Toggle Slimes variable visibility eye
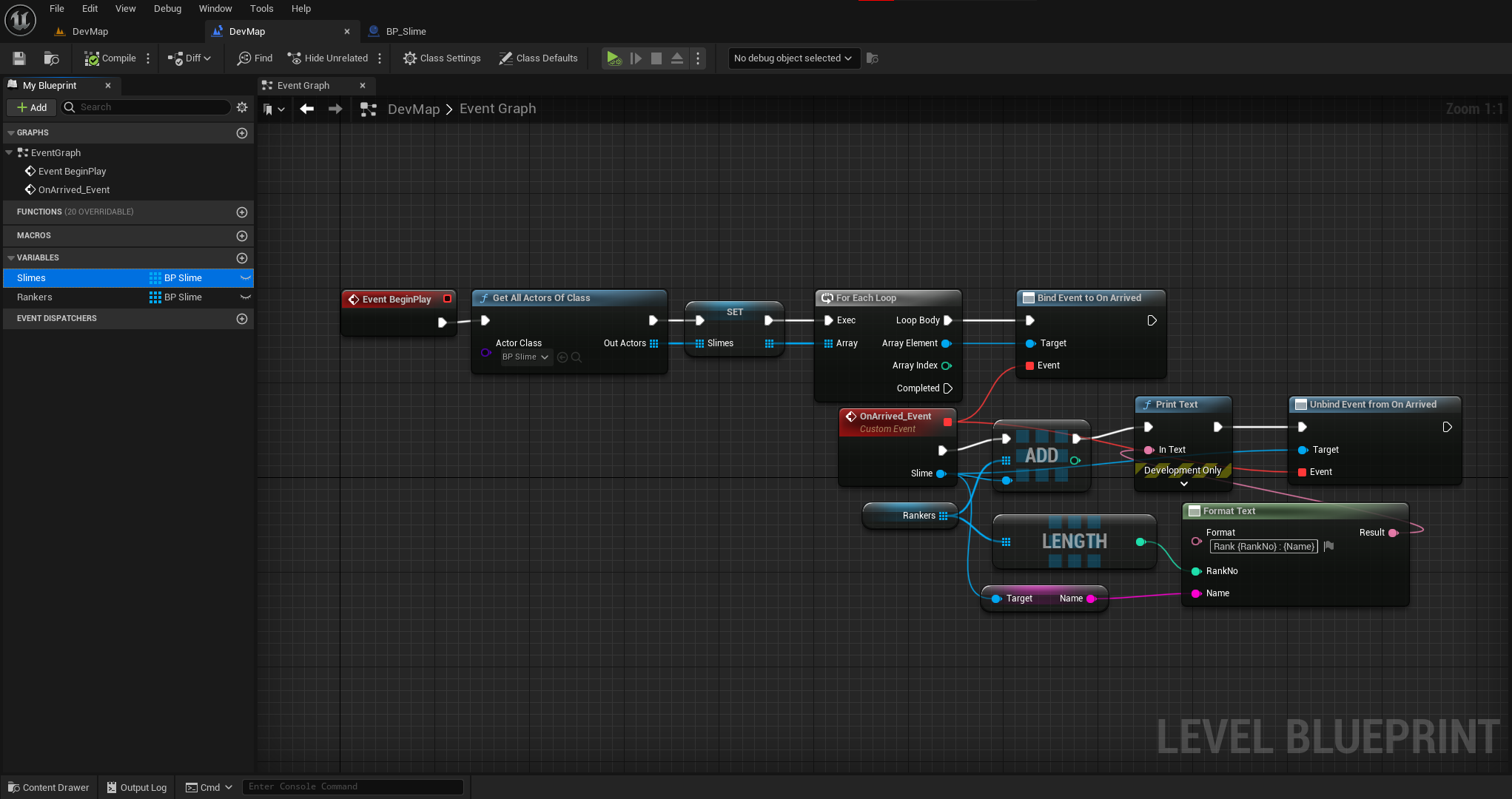The width and height of the screenshot is (1512, 799). (245, 278)
